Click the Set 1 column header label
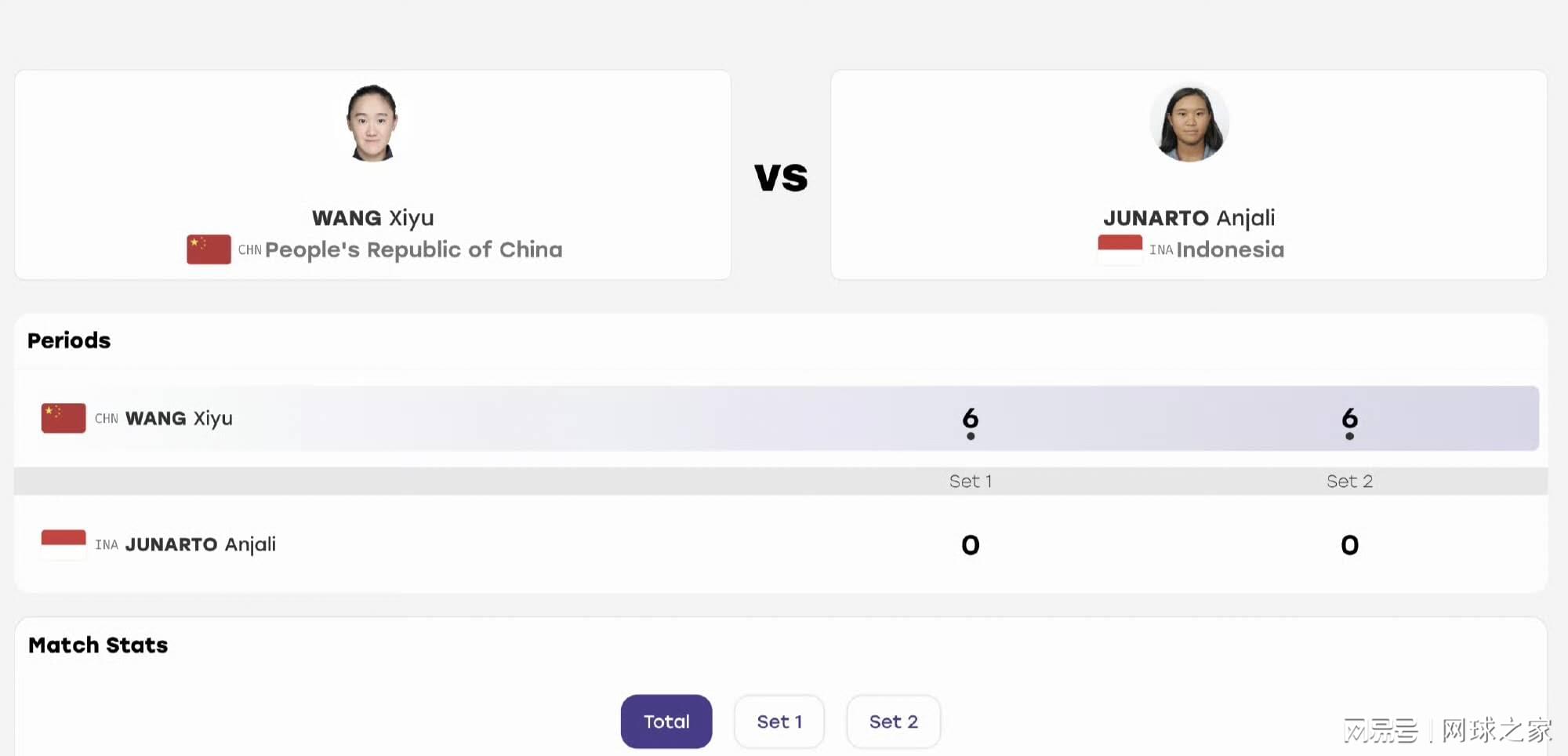Image resolution: width=1568 pixels, height=756 pixels. pyautogui.click(x=971, y=482)
